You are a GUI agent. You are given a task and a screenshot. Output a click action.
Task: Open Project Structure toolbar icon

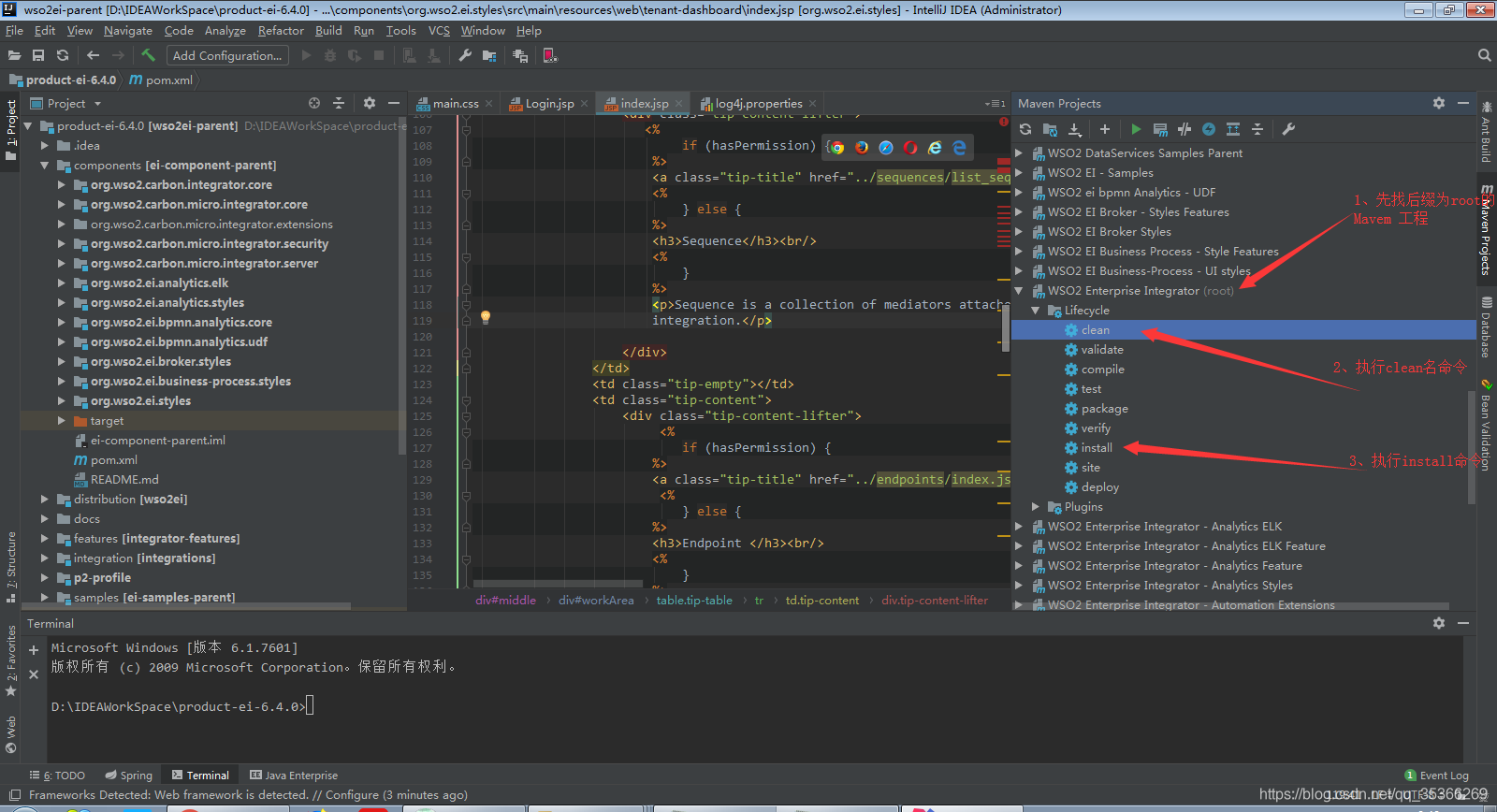(x=488, y=56)
